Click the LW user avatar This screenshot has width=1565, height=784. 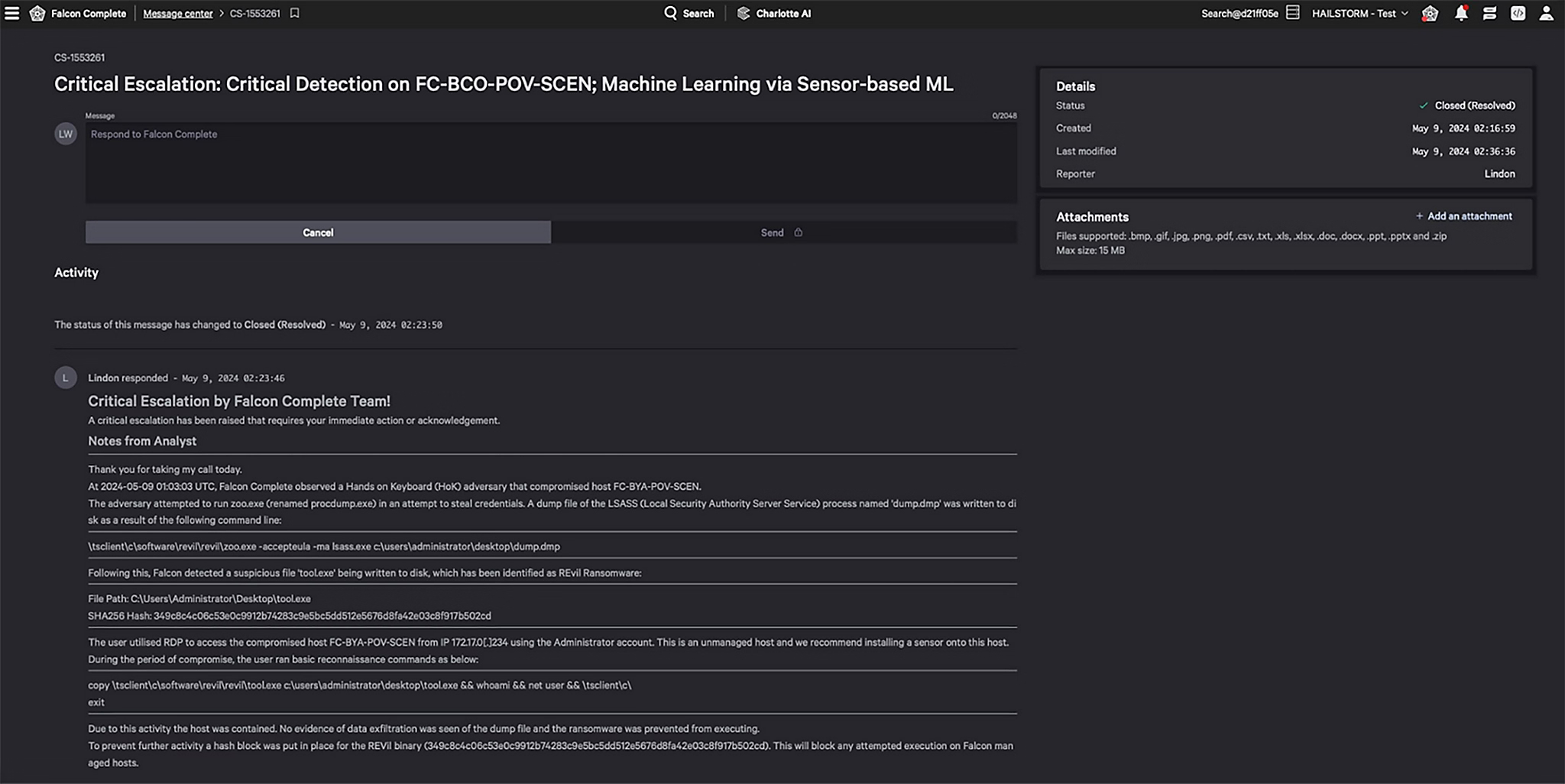coord(66,134)
